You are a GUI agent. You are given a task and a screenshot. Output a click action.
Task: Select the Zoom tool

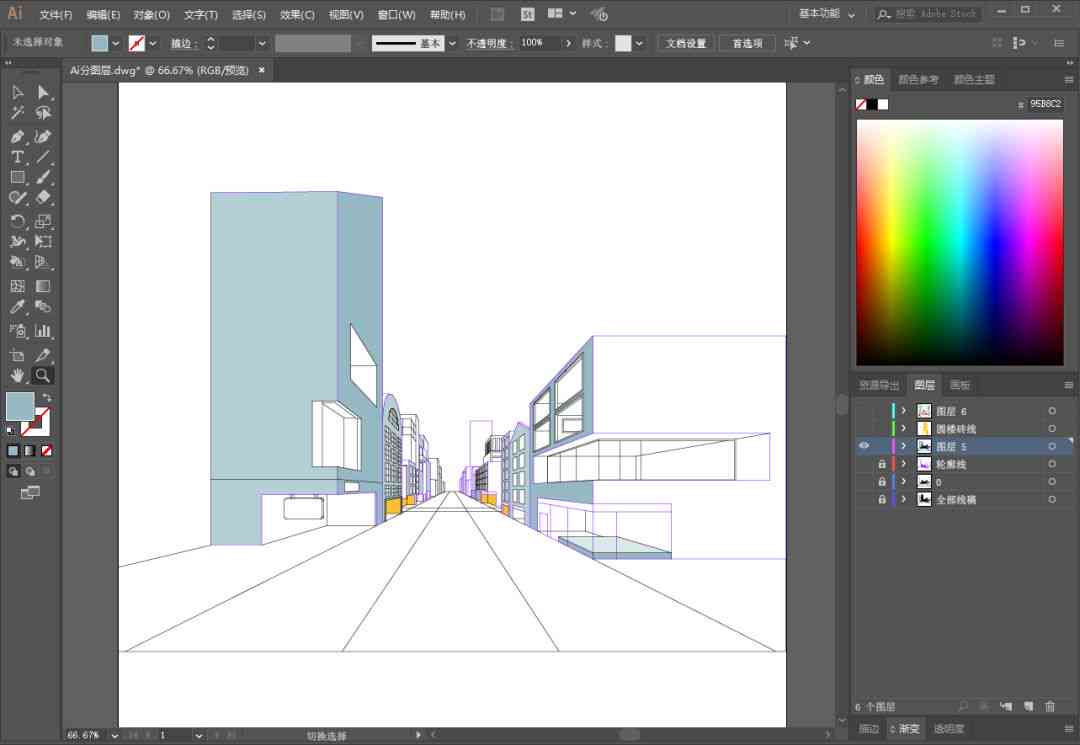[43, 375]
